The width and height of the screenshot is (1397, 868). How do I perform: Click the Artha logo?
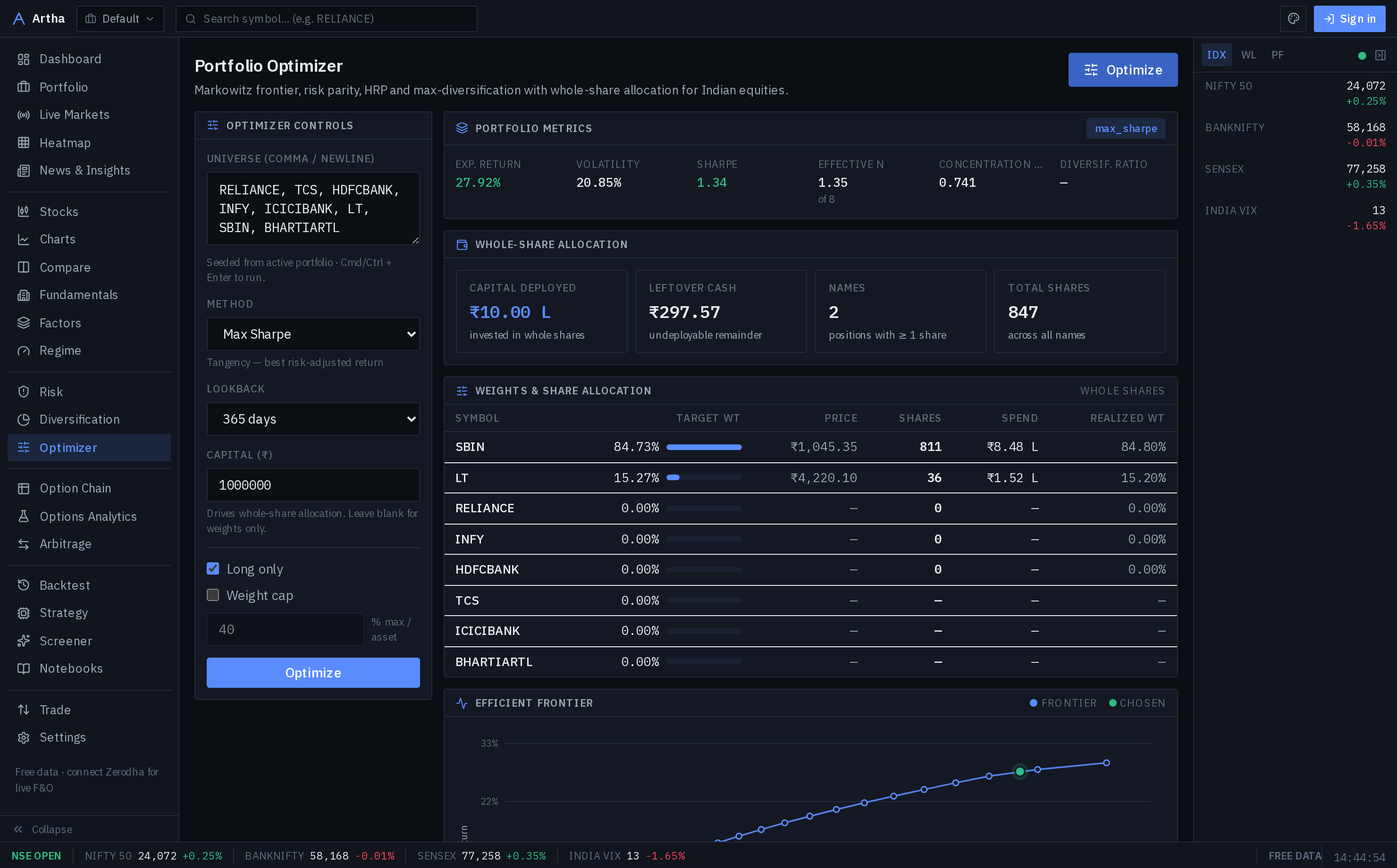(x=39, y=19)
